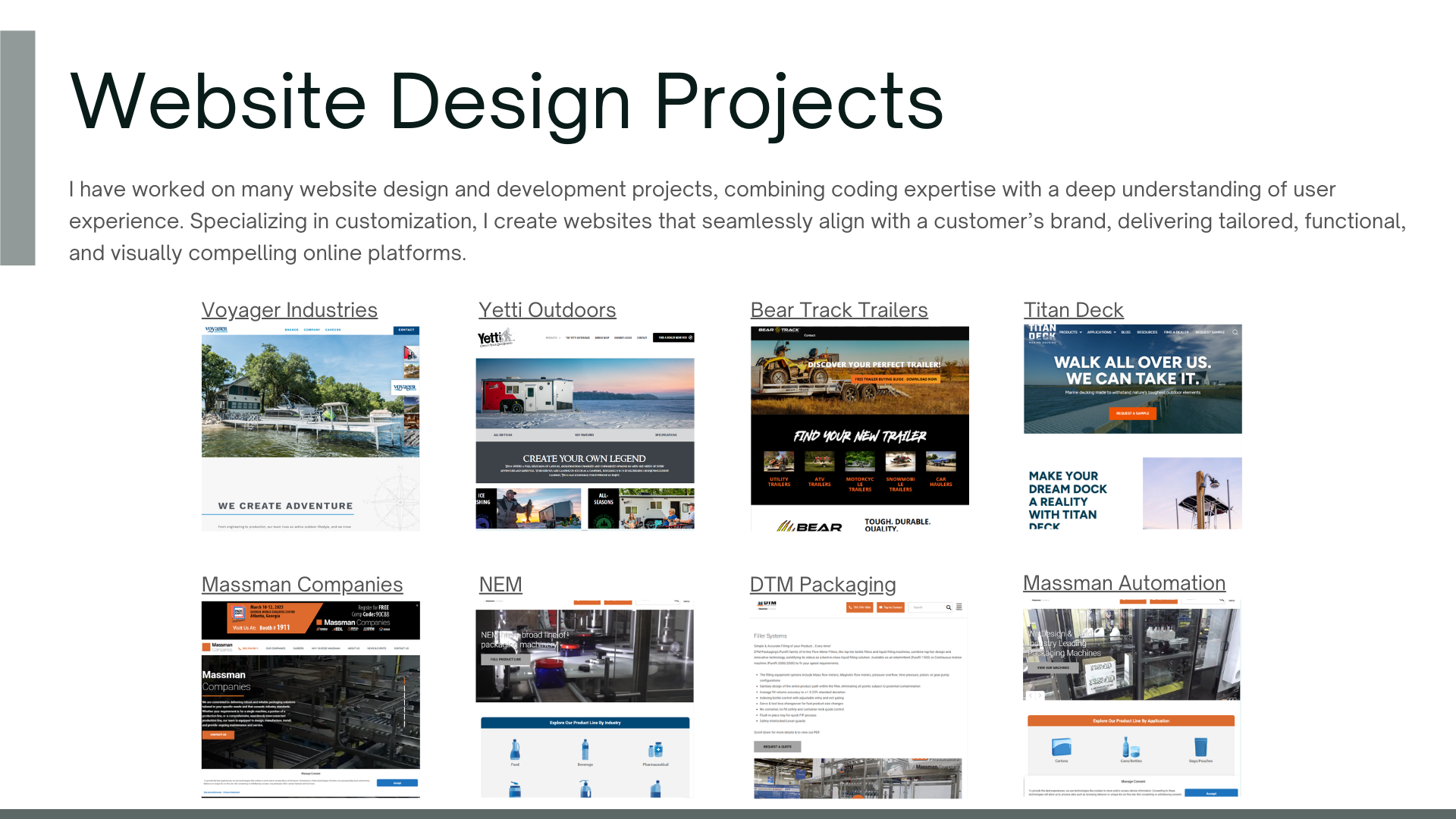Follow the Massman Automation link

(x=1124, y=583)
